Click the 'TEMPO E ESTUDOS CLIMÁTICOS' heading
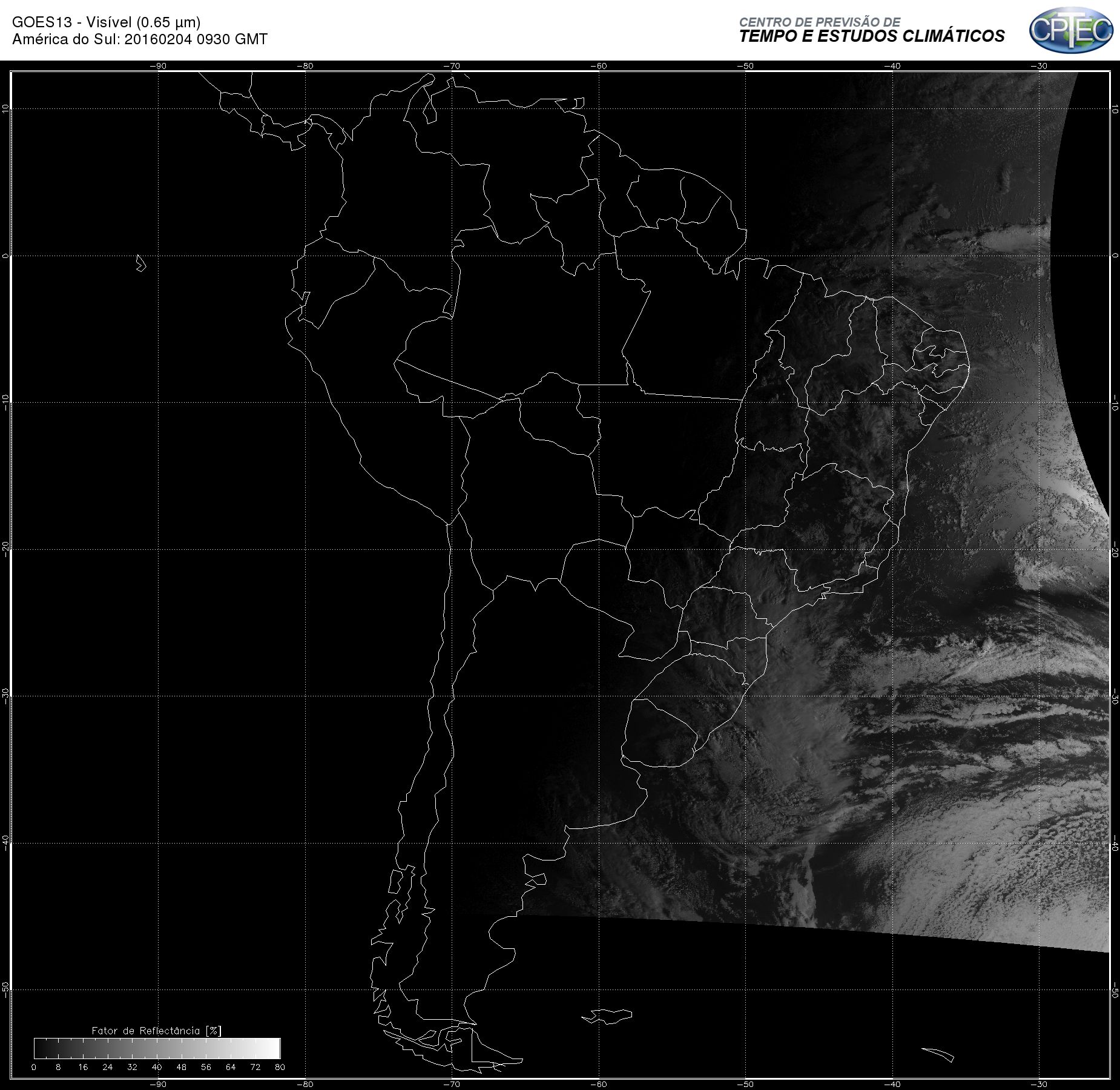The height and width of the screenshot is (1090, 1120). pos(871,36)
